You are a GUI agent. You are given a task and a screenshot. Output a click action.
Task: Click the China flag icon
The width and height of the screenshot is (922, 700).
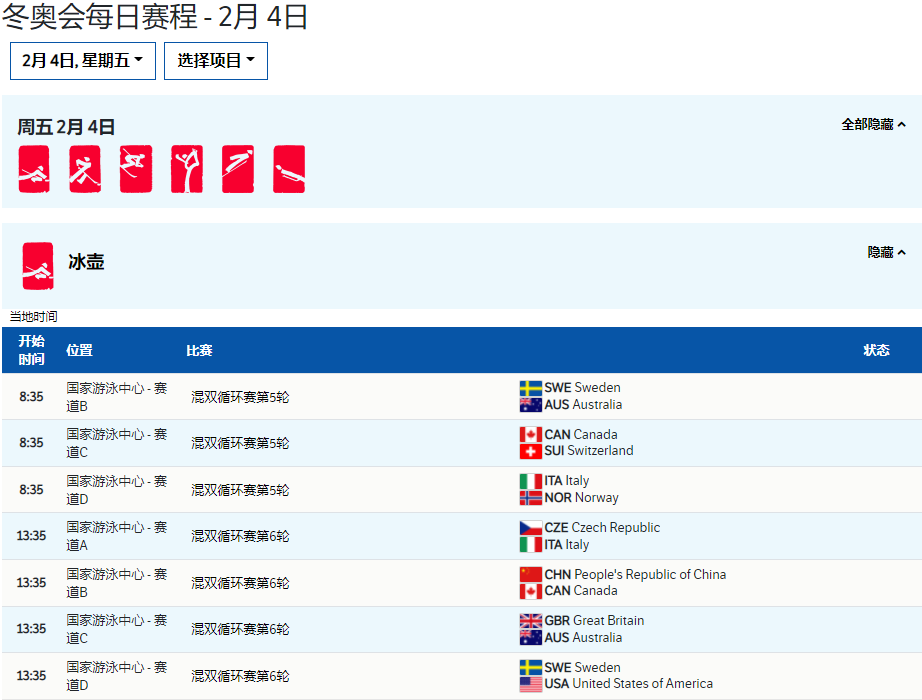(530, 574)
